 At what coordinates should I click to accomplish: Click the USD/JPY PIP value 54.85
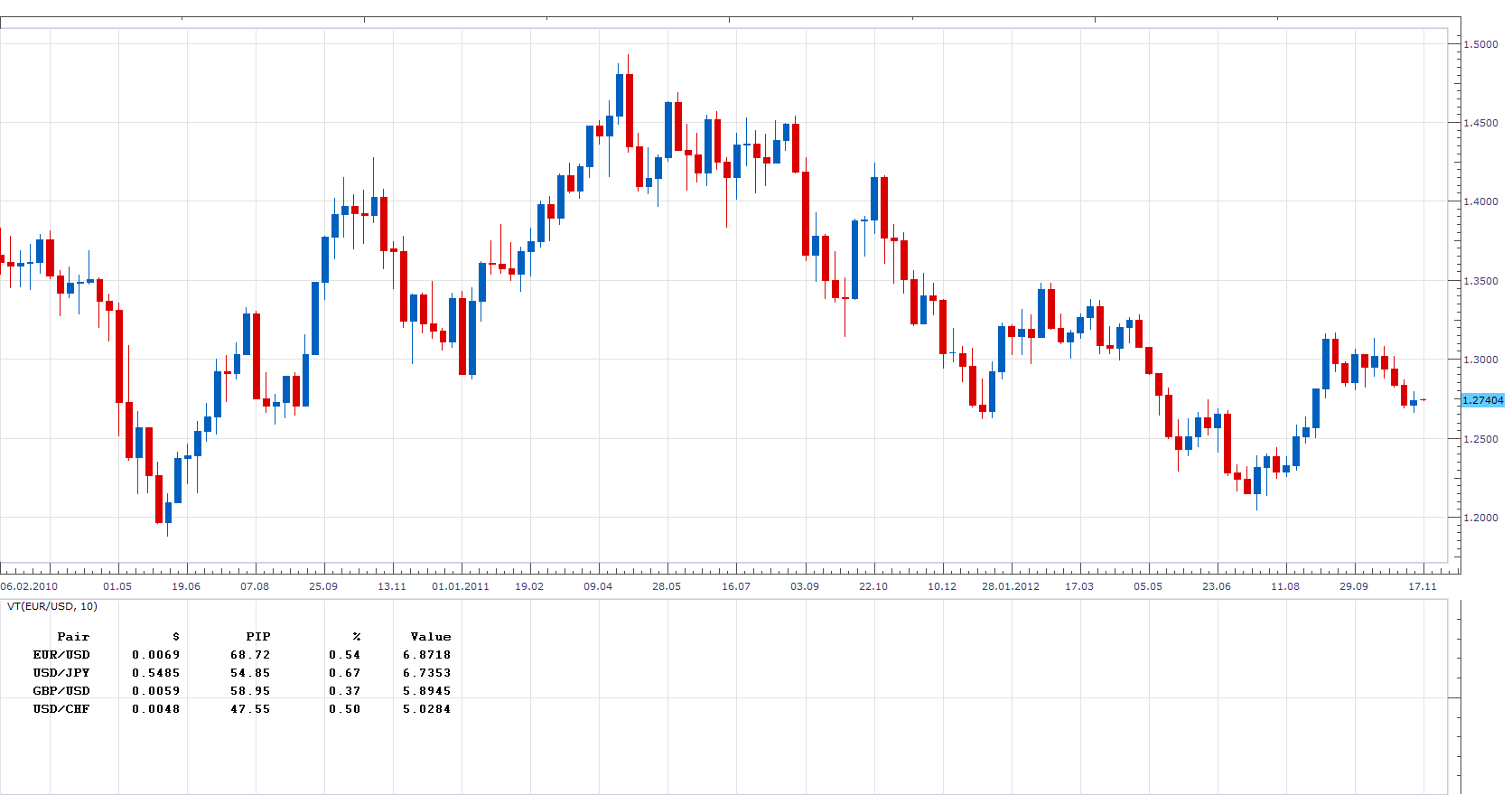(x=250, y=673)
